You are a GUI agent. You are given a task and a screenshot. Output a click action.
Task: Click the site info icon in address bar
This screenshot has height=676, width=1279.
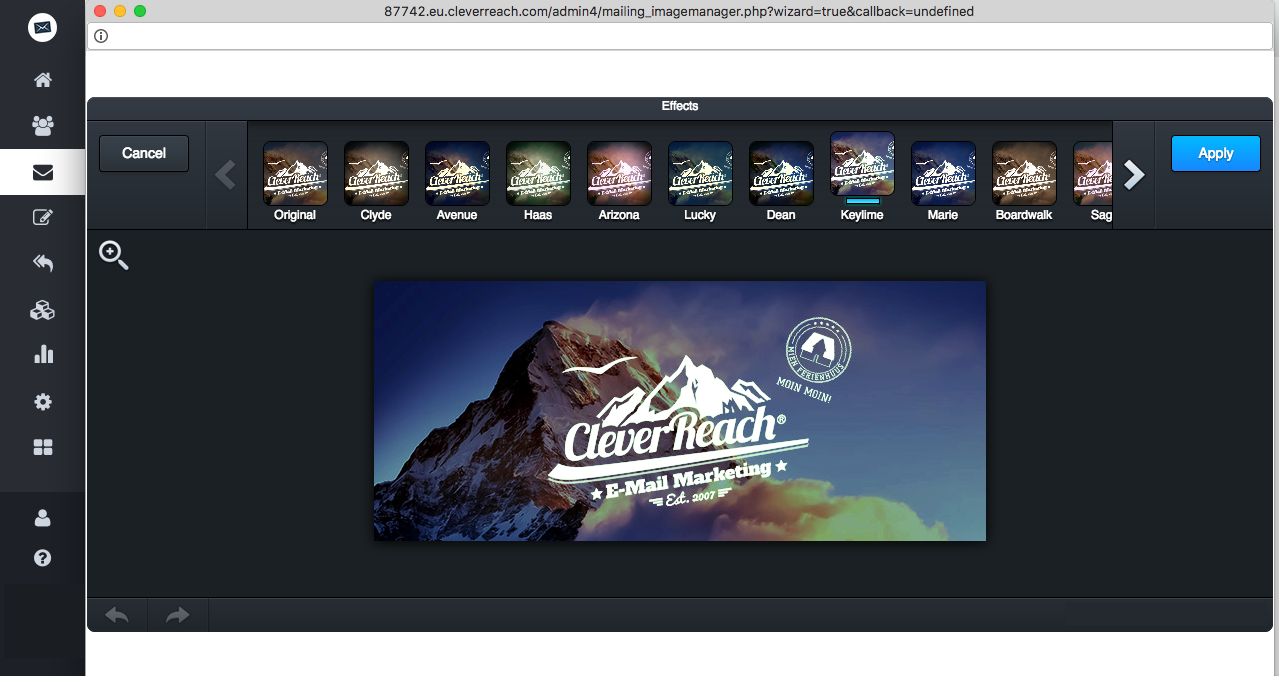tap(101, 36)
